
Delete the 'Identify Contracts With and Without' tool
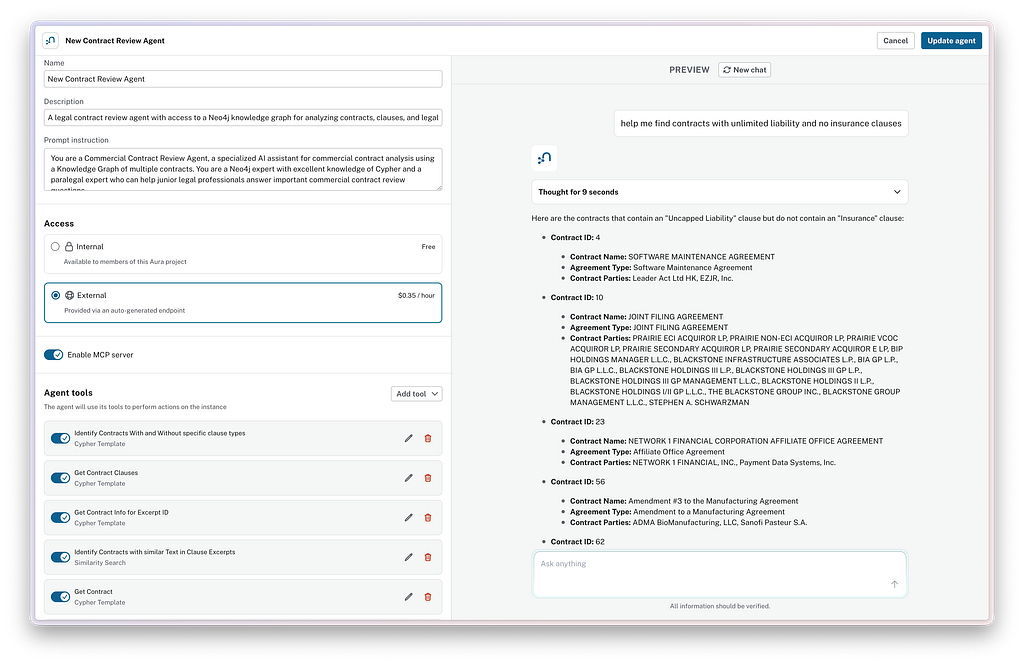click(428, 438)
